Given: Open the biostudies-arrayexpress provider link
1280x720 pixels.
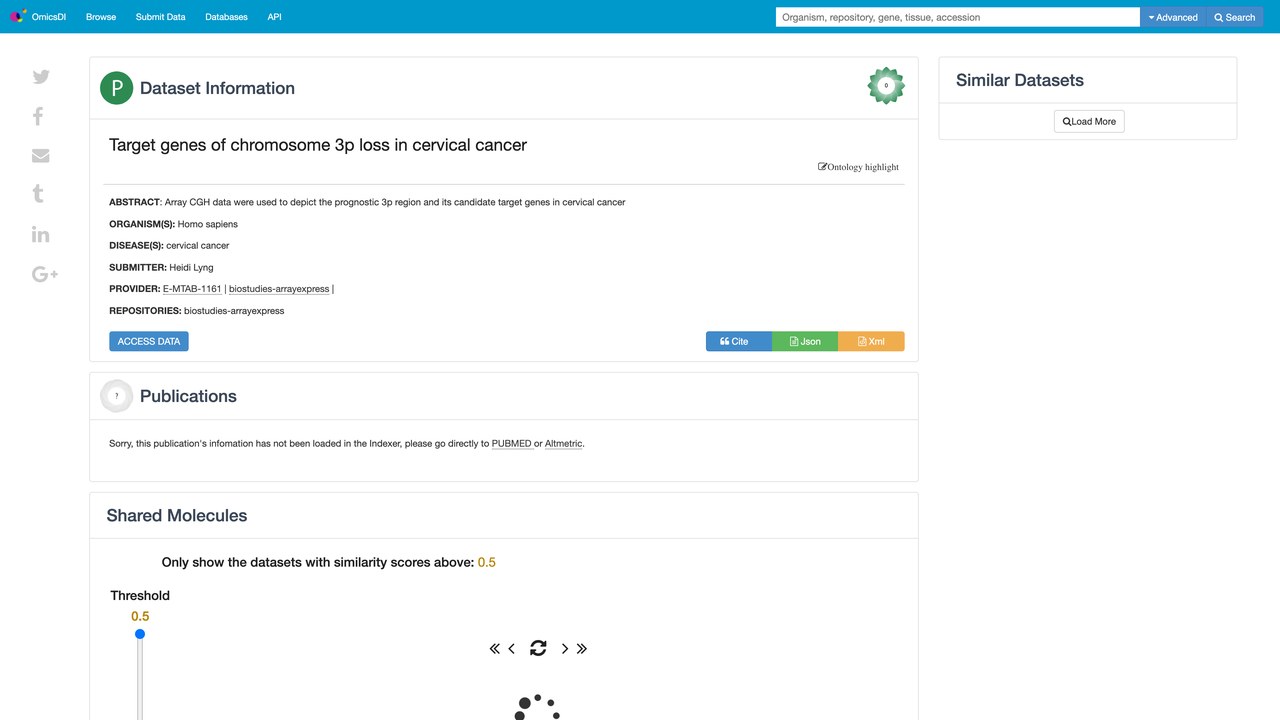Looking at the screenshot, I should point(279,289).
